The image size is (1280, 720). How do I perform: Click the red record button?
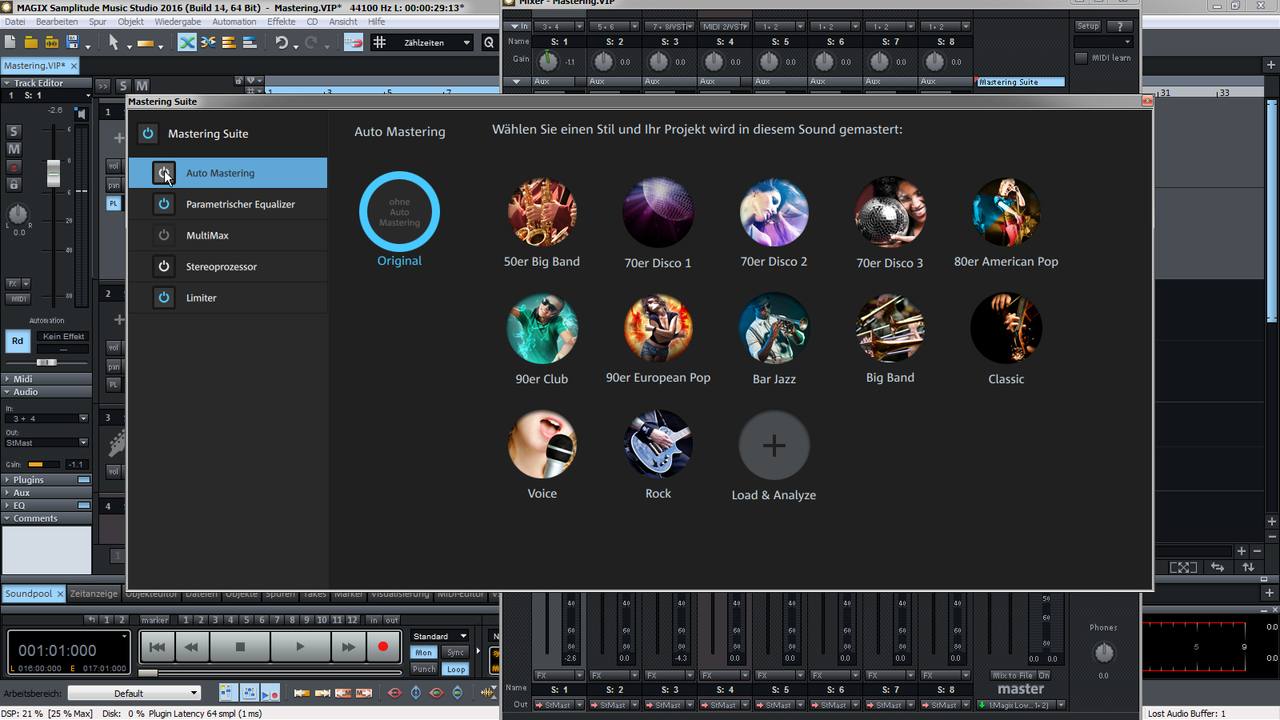(382, 647)
